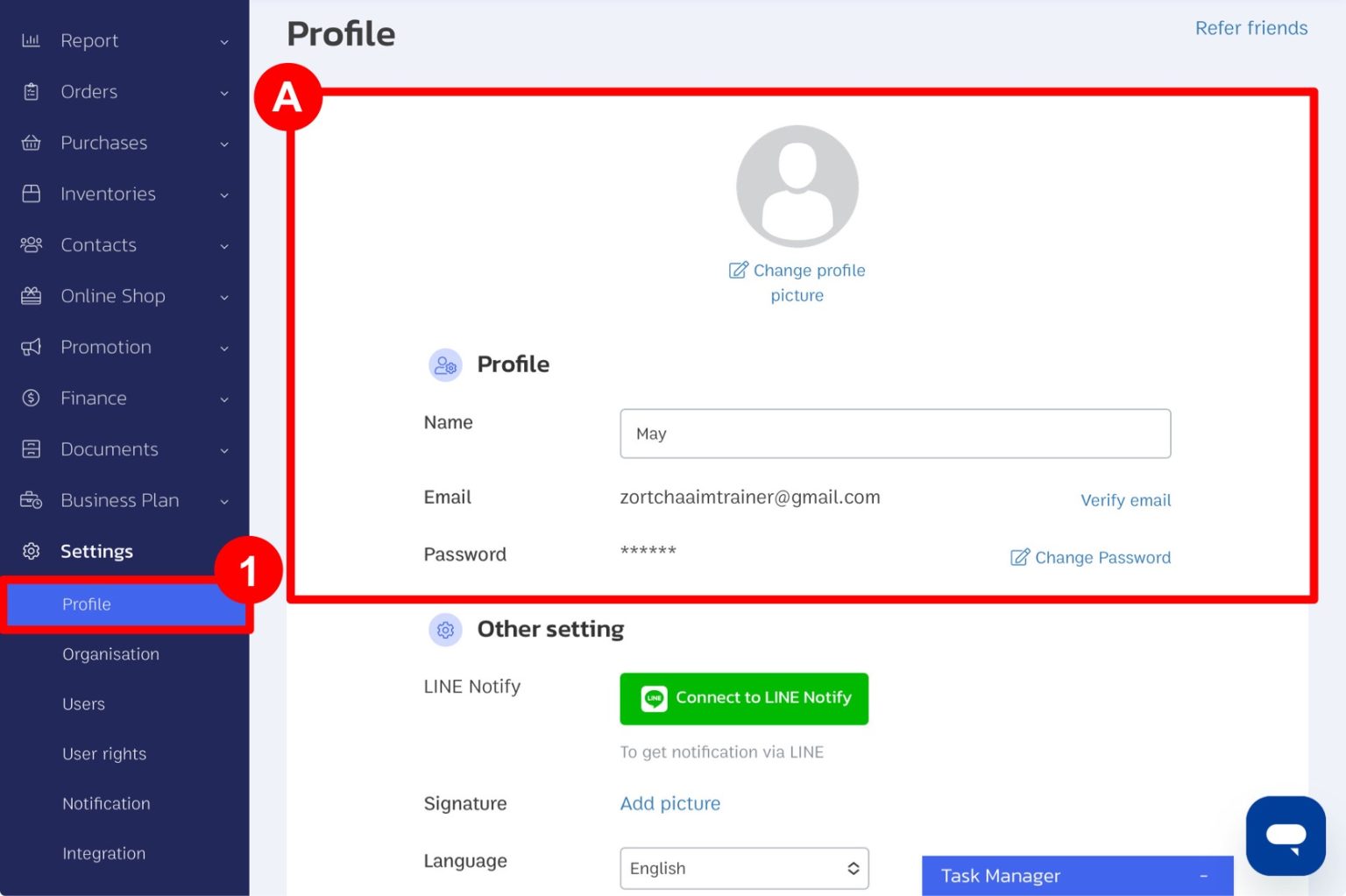The image size is (1346, 896).
Task: Open the Inventories box icon
Action: click(31, 194)
